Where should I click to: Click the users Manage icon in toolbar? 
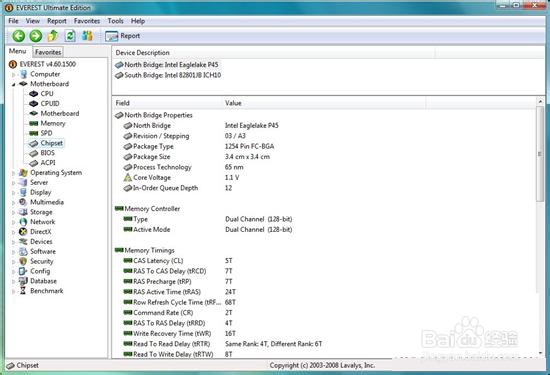87,36
